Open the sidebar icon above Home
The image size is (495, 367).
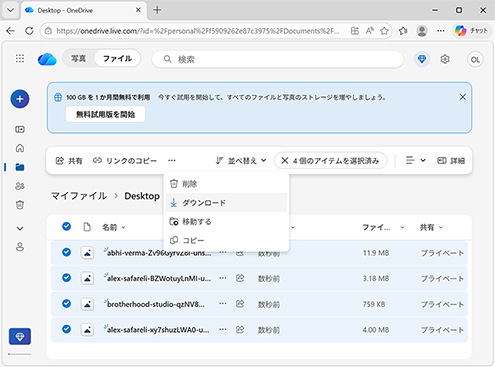pos(20,129)
